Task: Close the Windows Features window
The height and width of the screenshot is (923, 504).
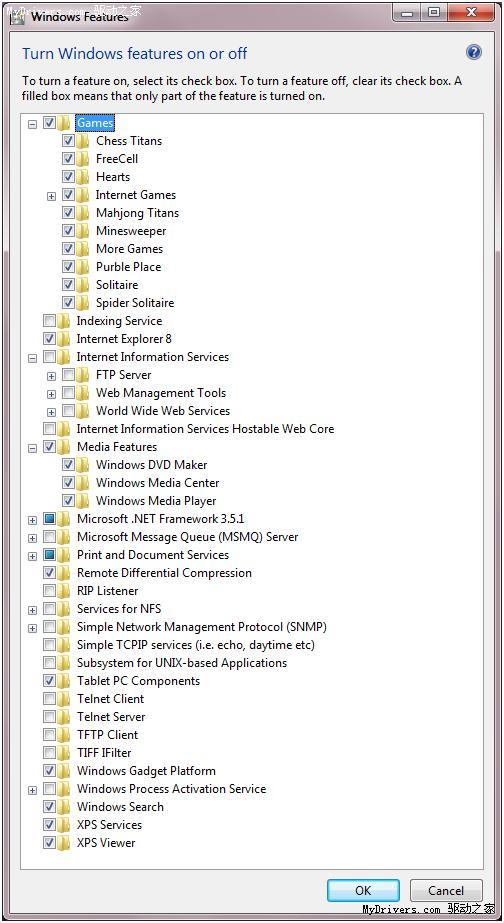Action: [x=471, y=12]
